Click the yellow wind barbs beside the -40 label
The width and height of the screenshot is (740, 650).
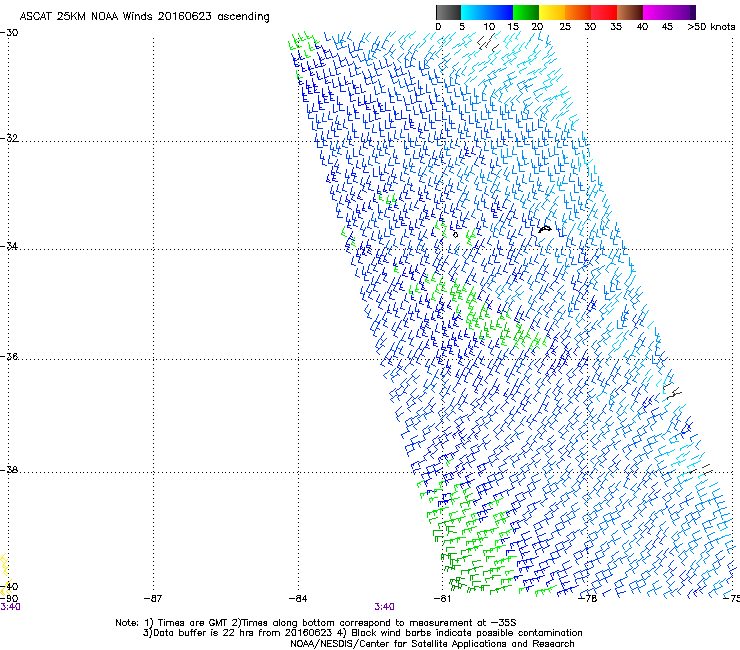pos(5,574)
